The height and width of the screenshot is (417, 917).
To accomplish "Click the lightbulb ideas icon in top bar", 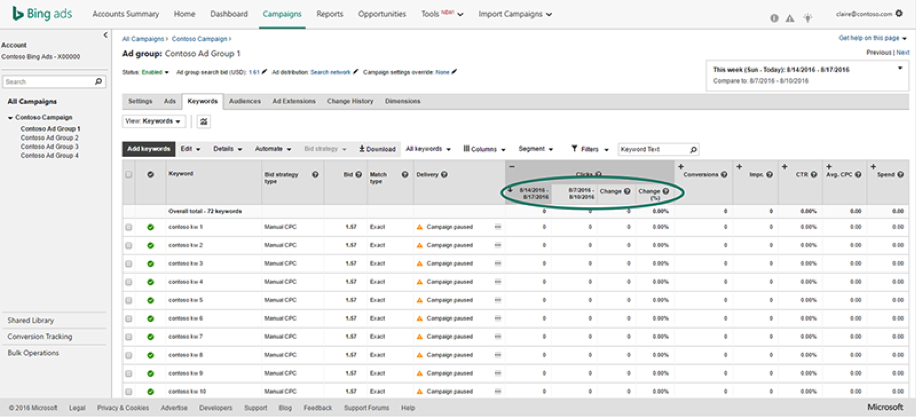I will coord(808,18).
